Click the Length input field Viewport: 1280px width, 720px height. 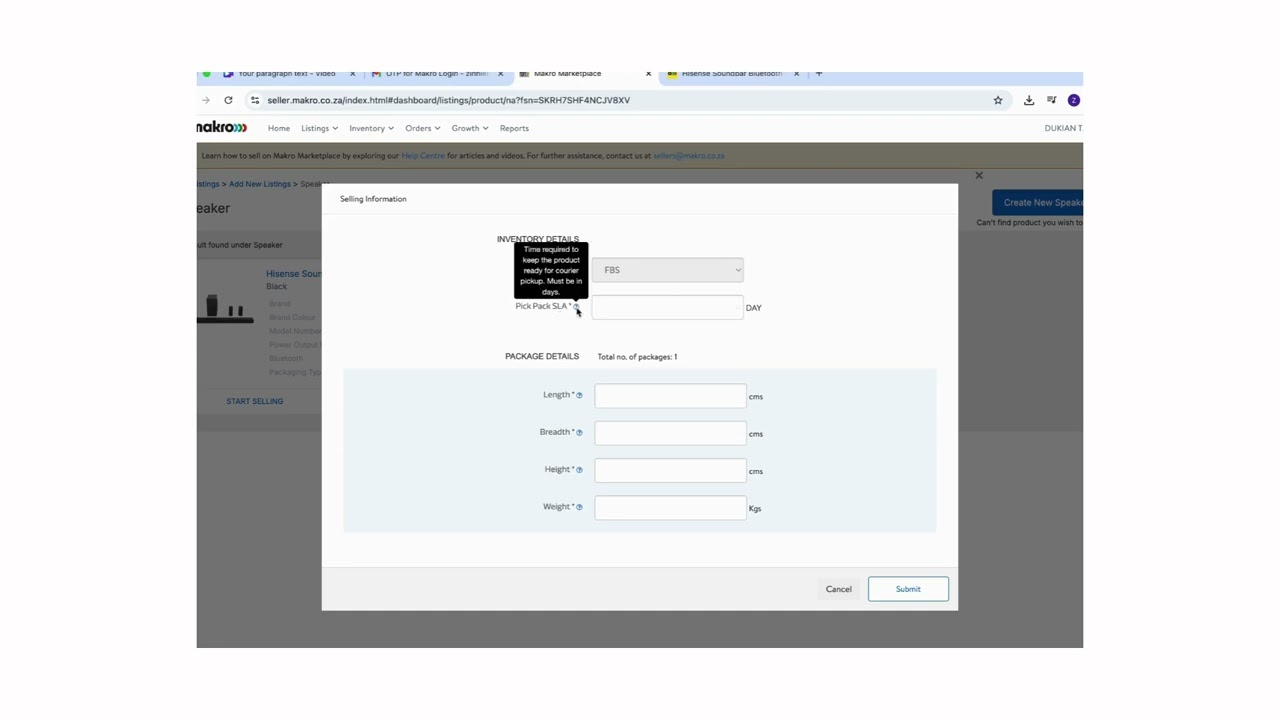(x=670, y=396)
